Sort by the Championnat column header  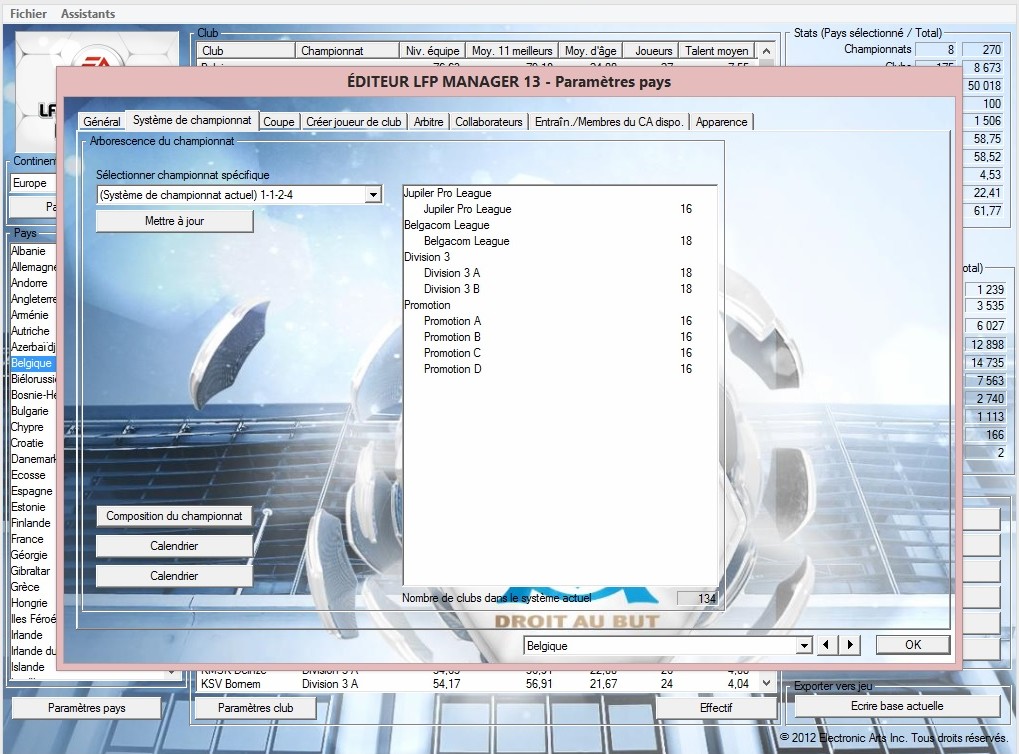(347, 51)
